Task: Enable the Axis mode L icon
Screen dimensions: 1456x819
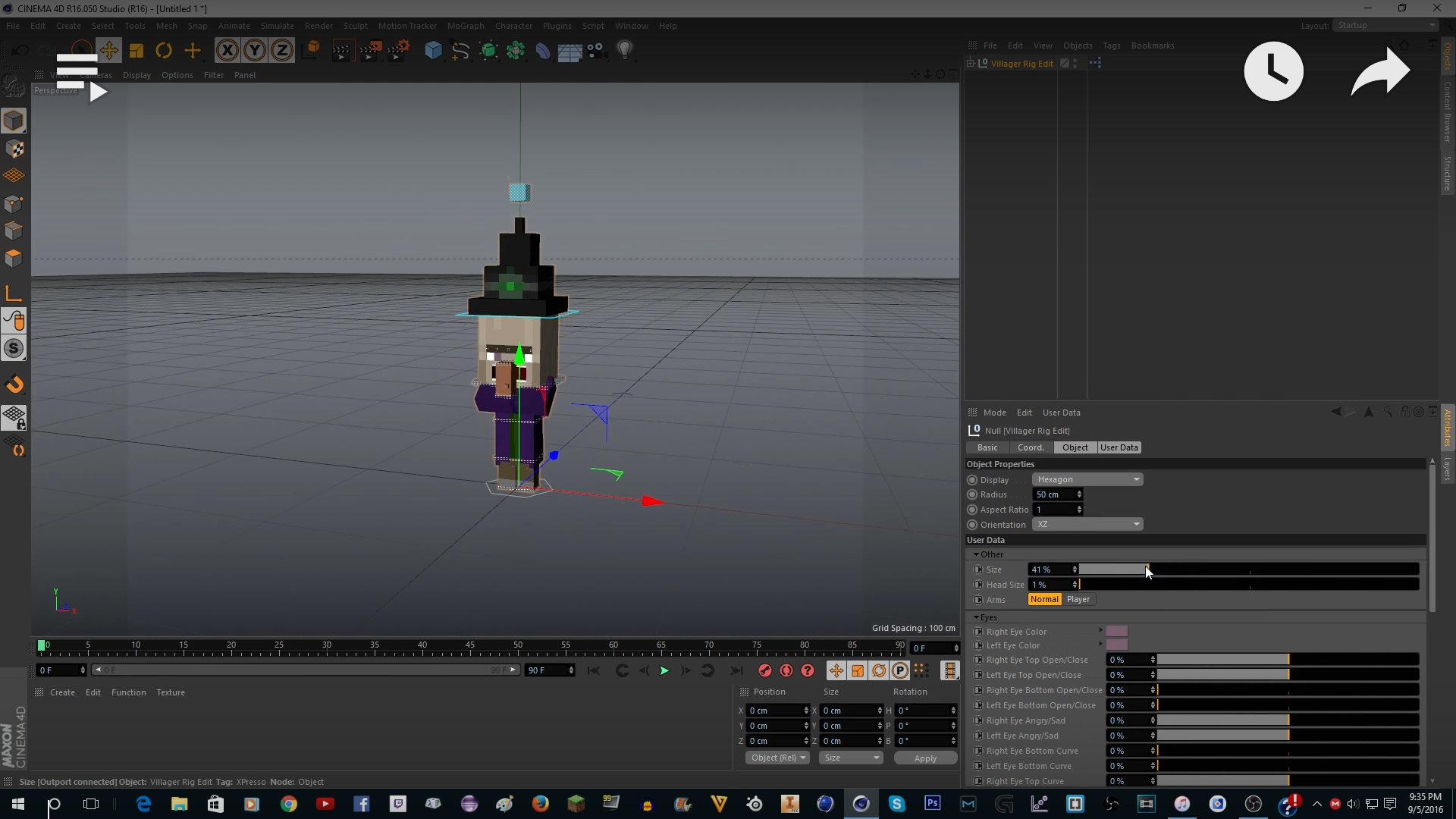Action: tap(14, 293)
